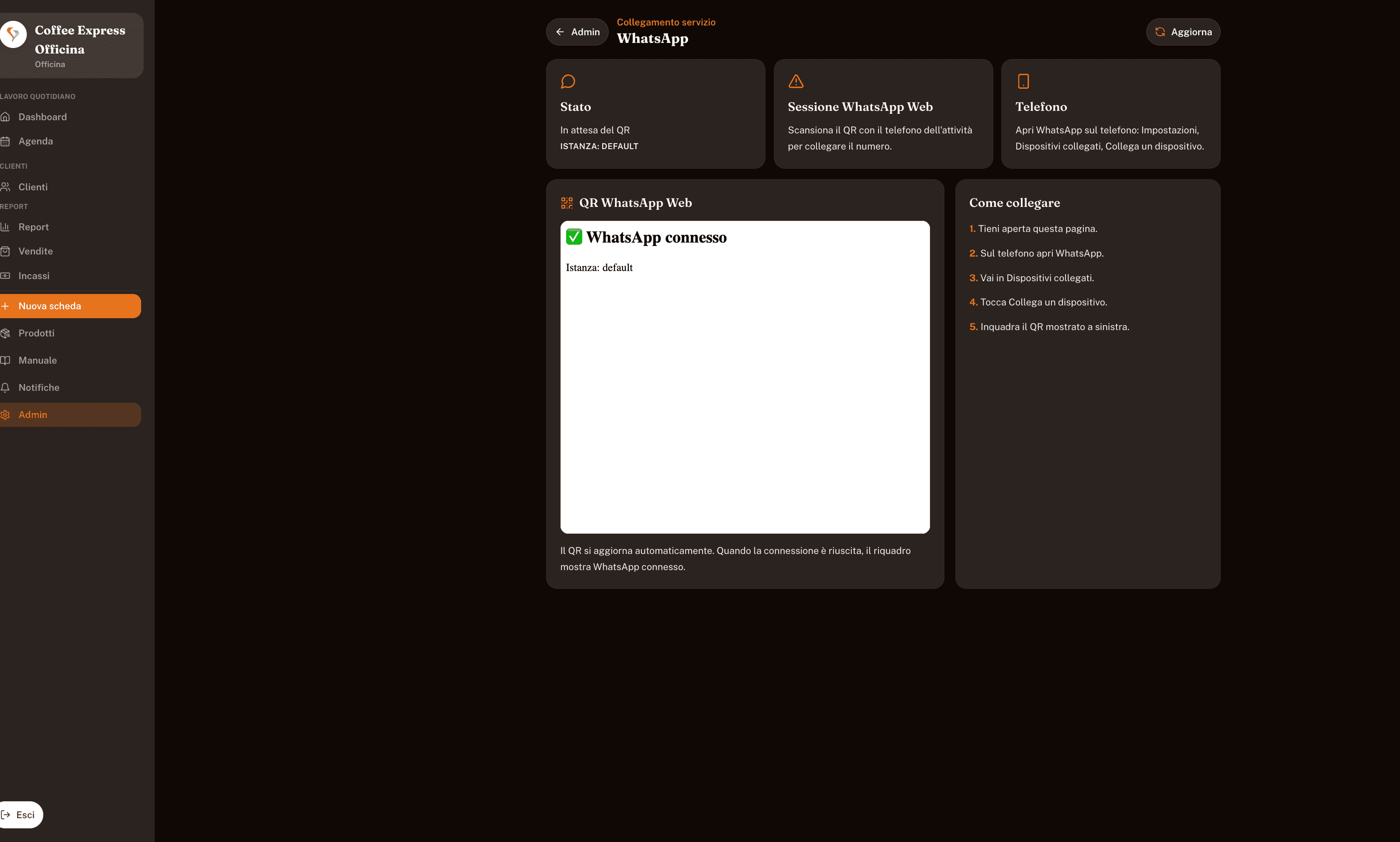
Task: Click the Vendite shopping bag icon
Action: (x=5, y=251)
